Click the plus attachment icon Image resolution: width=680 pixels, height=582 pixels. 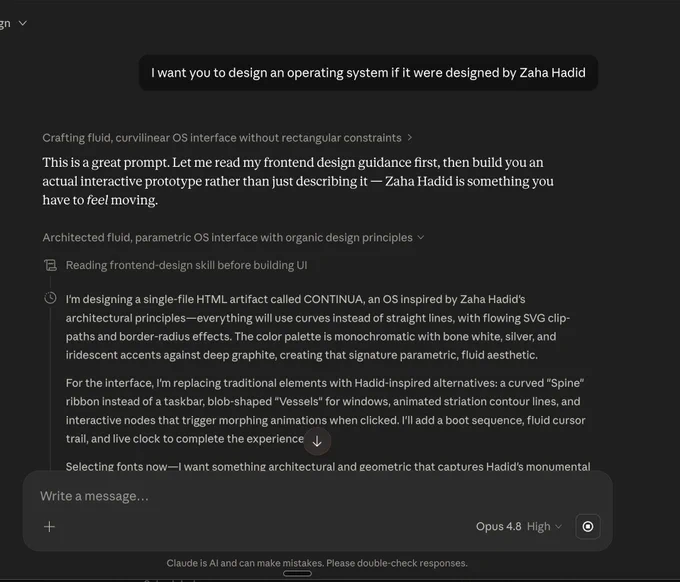(49, 526)
